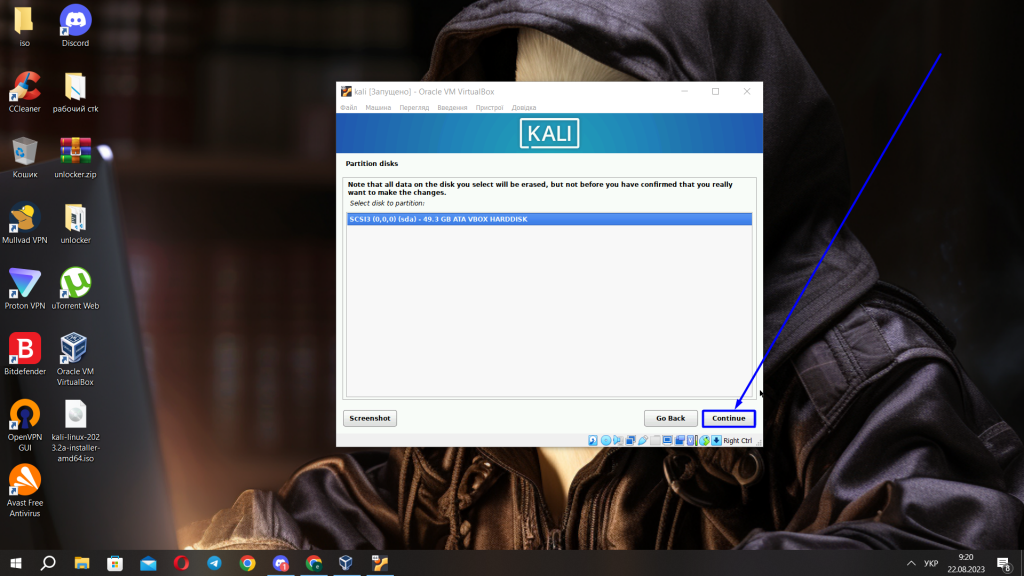Click the display icon in the VirtualBox status bar
The width and height of the screenshot is (1024, 576).
click(667, 439)
